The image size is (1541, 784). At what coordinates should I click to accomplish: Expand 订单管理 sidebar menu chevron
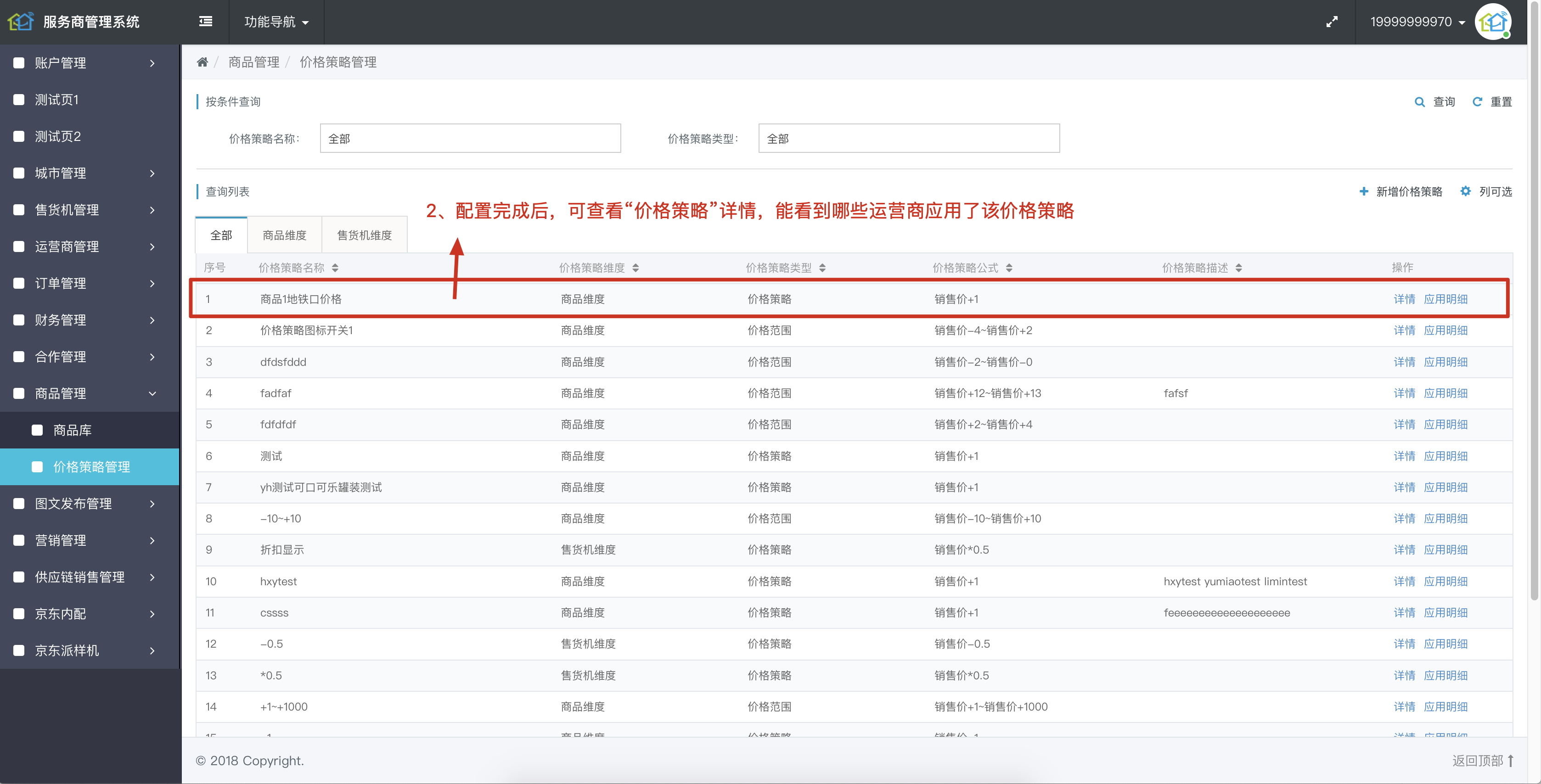click(152, 284)
